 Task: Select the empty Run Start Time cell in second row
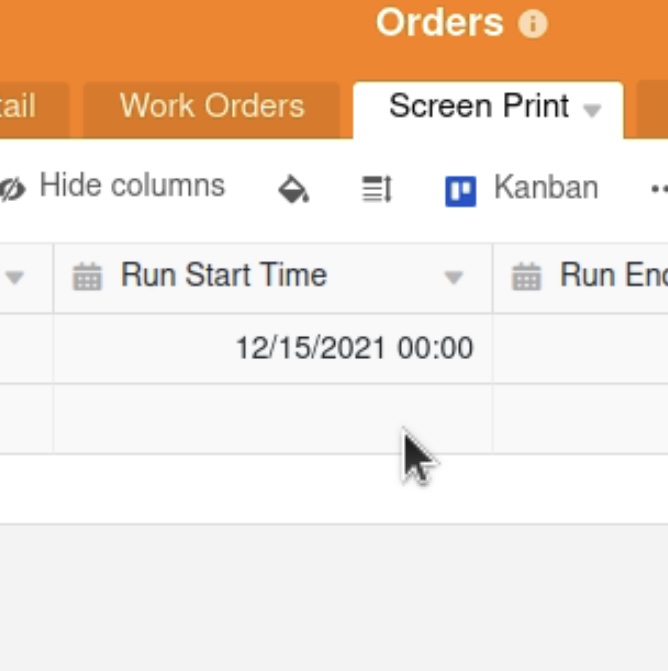pos(273,418)
